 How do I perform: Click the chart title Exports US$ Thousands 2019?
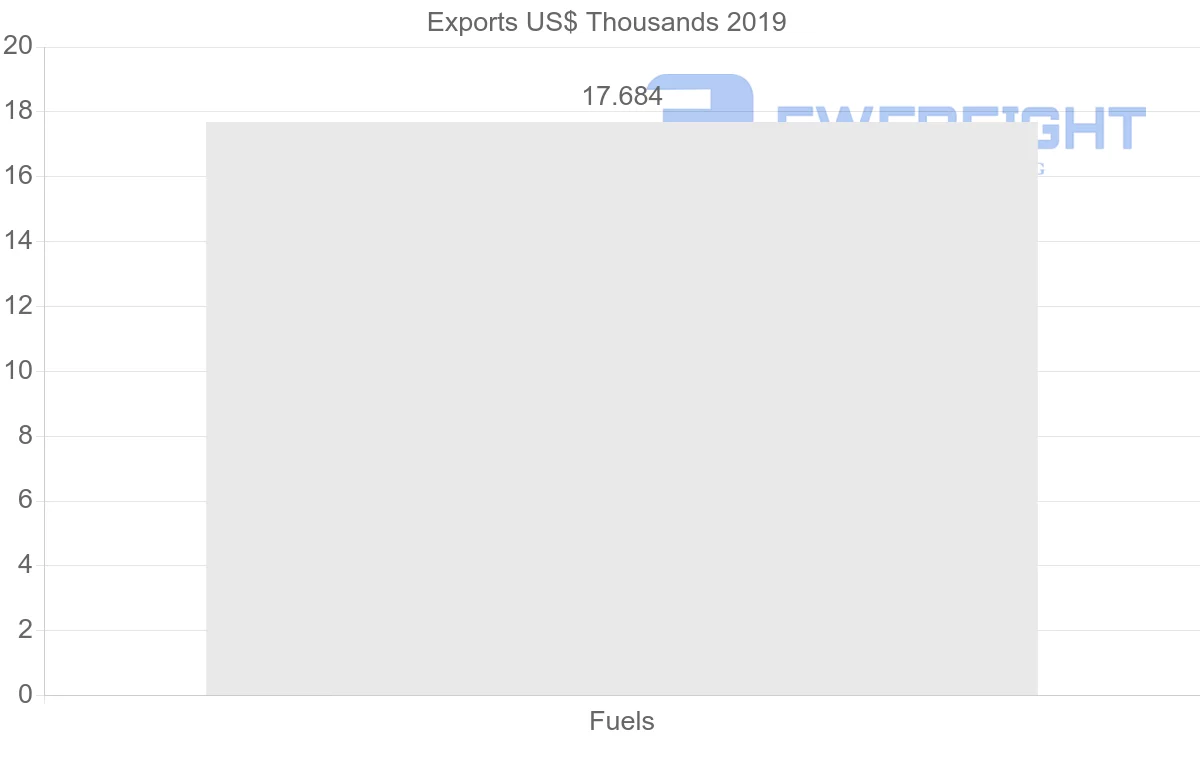[x=606, y=22]
